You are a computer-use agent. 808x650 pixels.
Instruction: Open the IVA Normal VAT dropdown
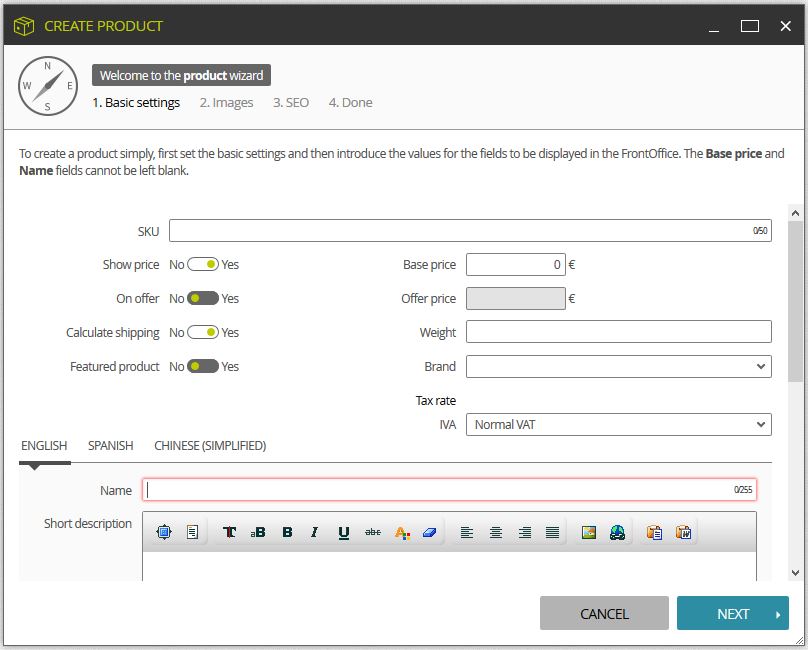coord(618,425)
